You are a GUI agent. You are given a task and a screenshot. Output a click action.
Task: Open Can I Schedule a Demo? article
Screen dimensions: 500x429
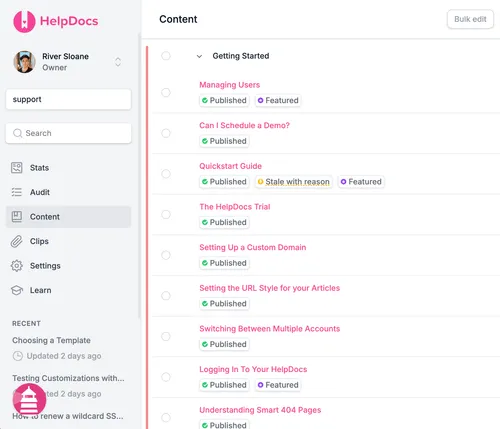pos(244,125)
